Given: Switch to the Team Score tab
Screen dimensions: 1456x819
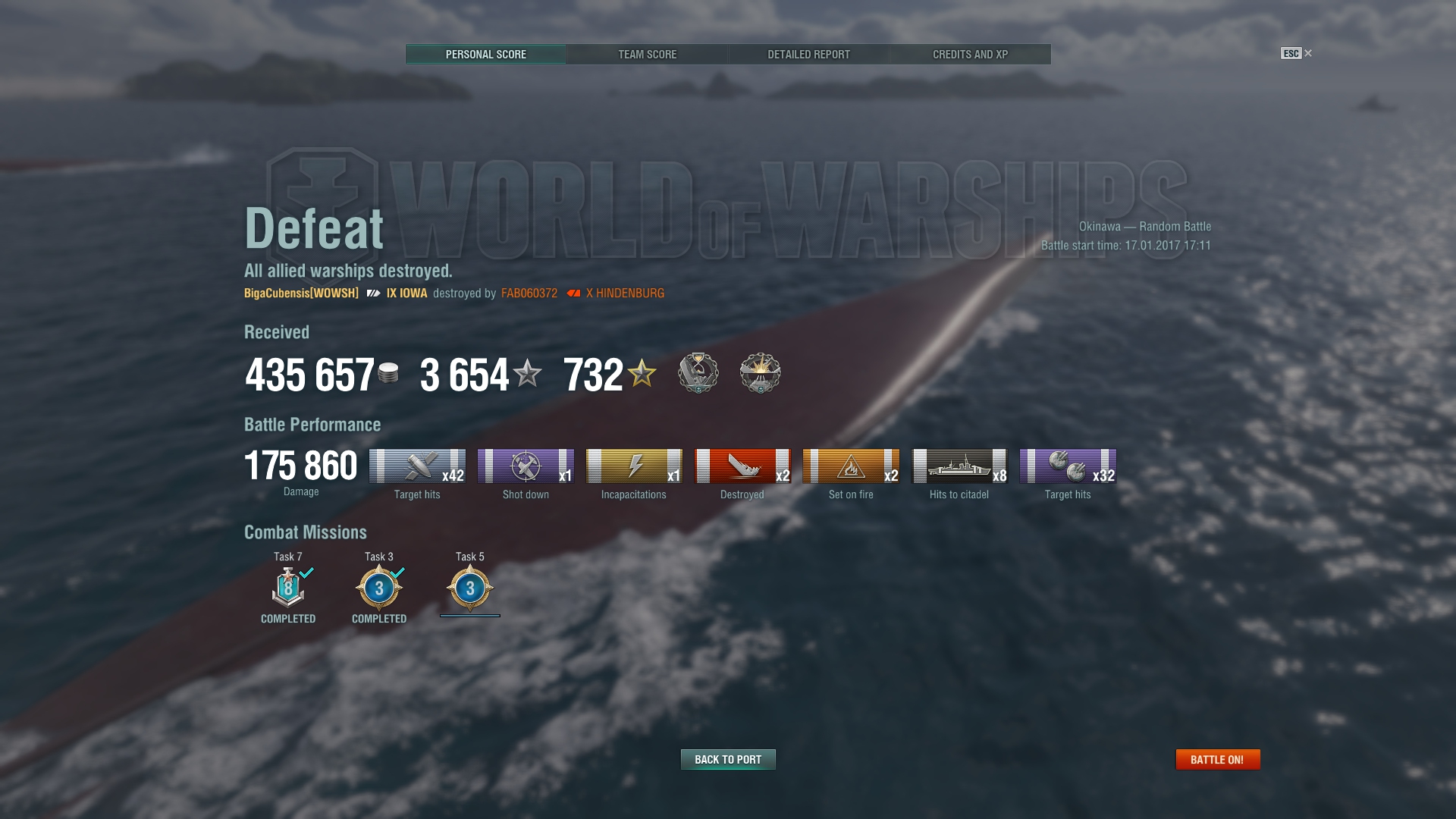Looking at the screenshot, I should [647, 54].
